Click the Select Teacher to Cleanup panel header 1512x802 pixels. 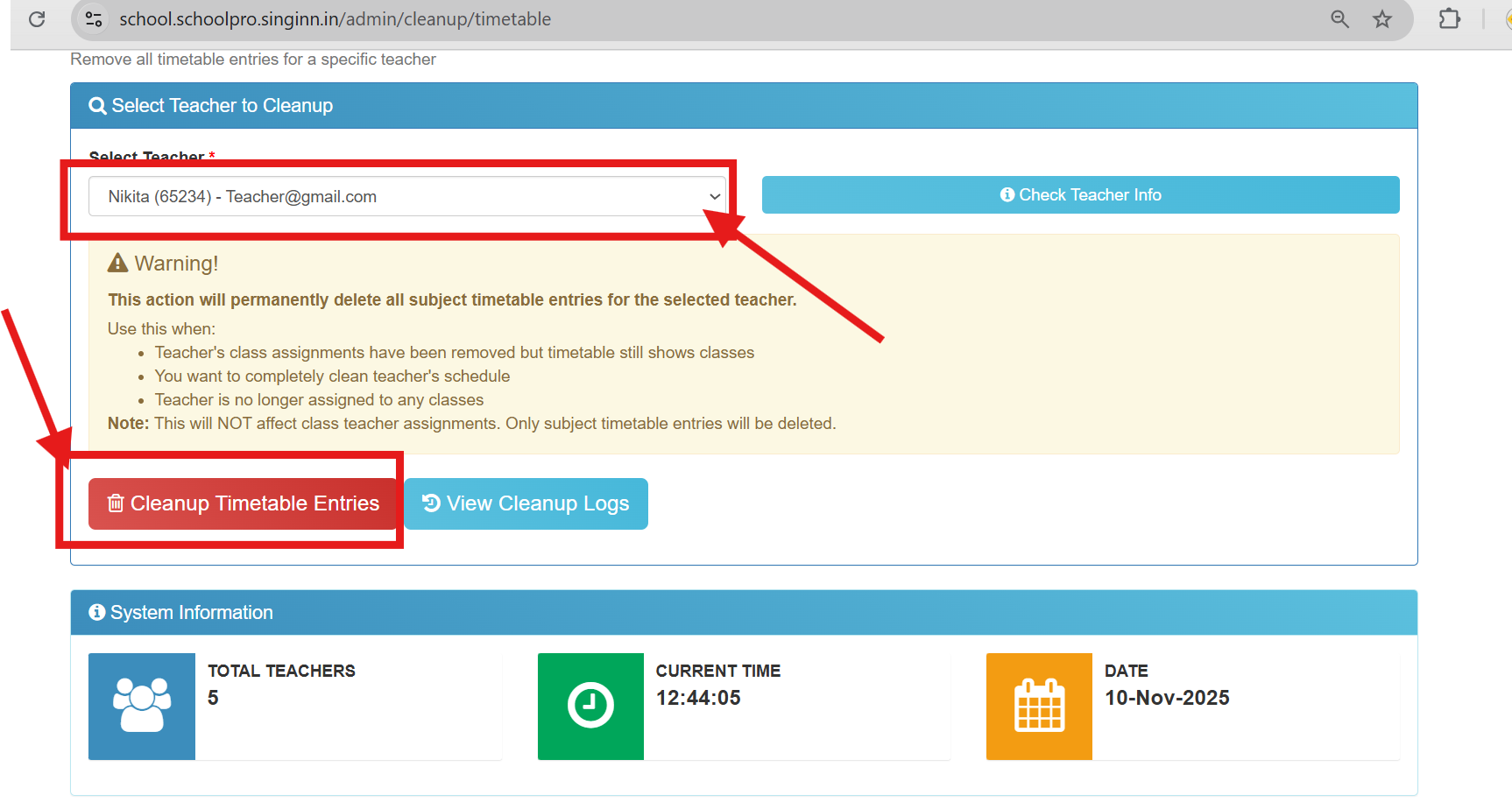743,106
